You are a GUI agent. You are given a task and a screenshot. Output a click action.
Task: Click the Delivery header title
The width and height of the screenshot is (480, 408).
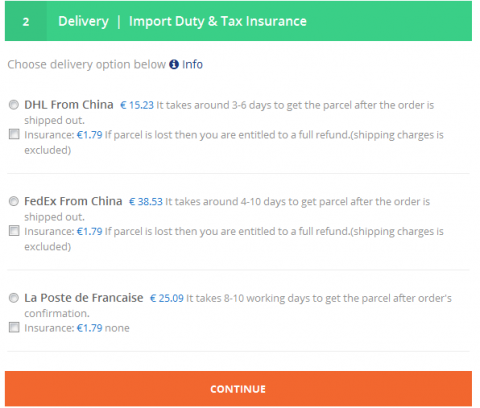coord(83,21)
